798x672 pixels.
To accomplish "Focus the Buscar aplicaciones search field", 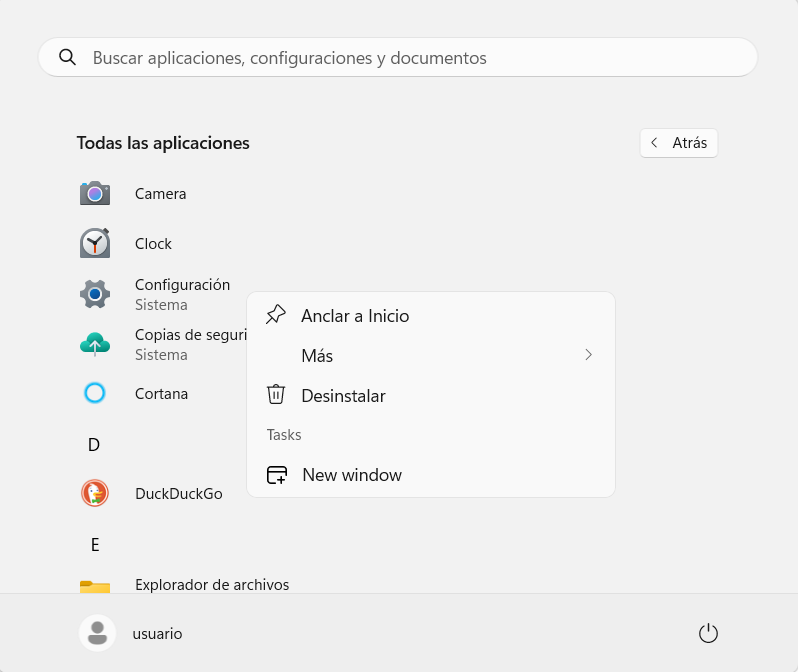I will point(400,58).
